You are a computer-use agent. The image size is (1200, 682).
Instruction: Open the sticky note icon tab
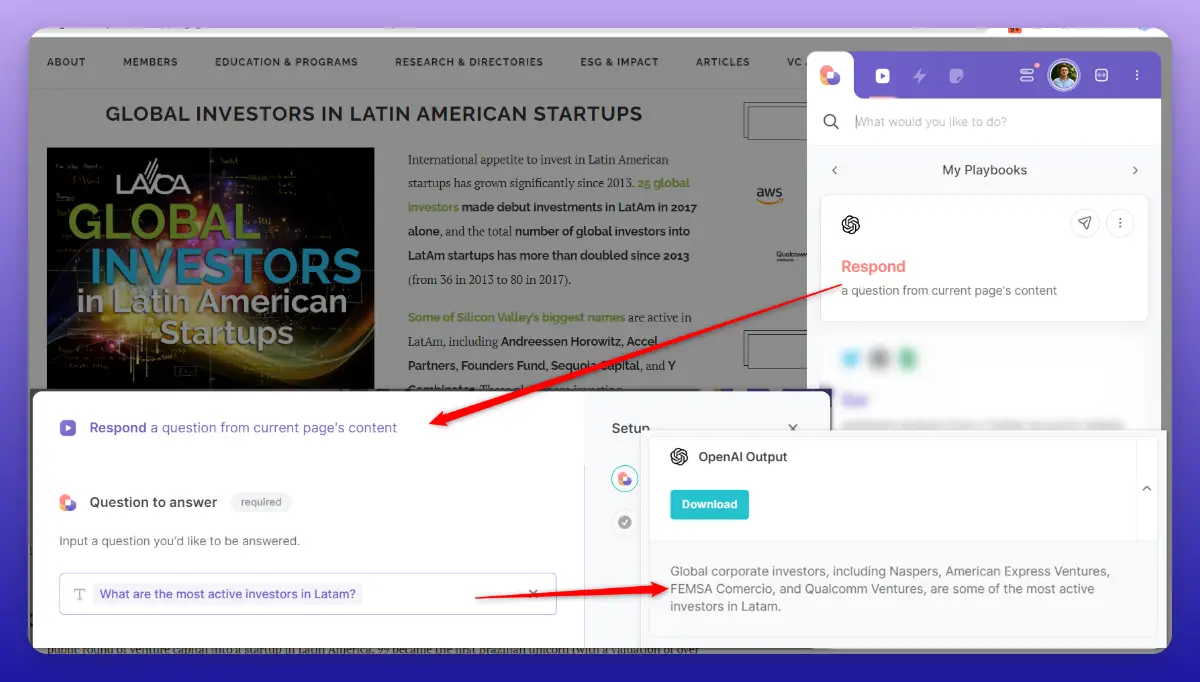click(x=956, y=75)
